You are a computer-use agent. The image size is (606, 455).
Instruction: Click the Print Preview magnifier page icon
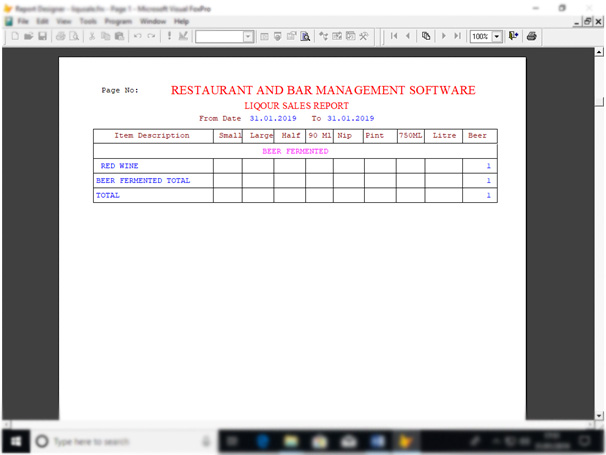coord(74,36)
